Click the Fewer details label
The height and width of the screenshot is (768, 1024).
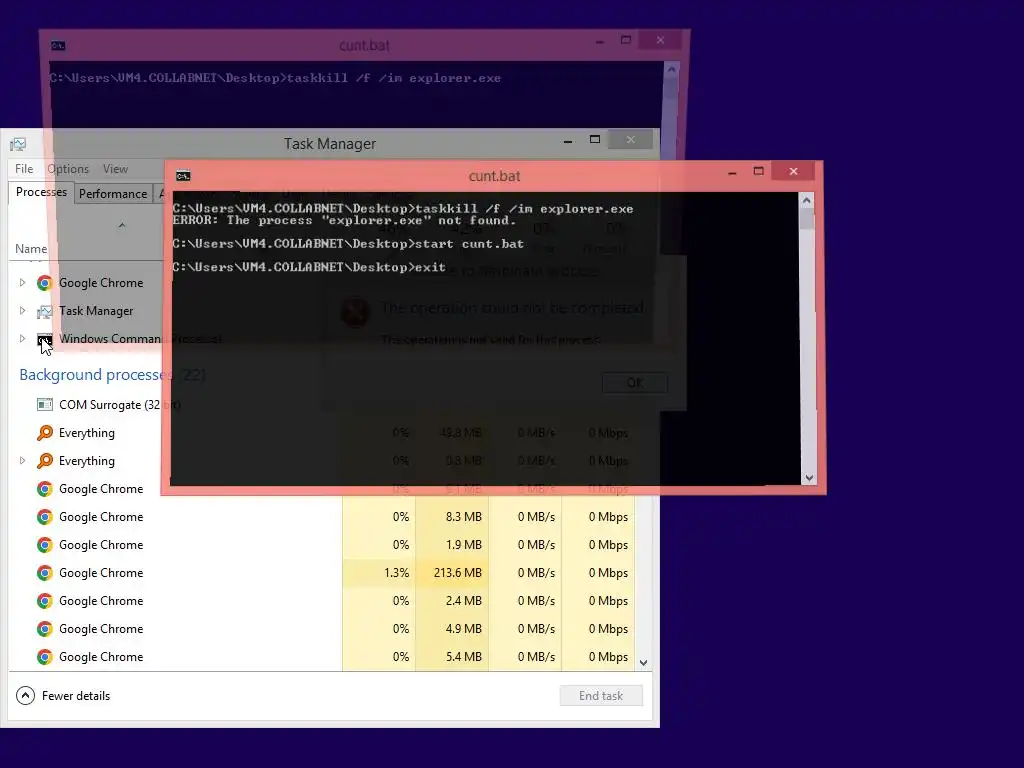pos(76,696)
